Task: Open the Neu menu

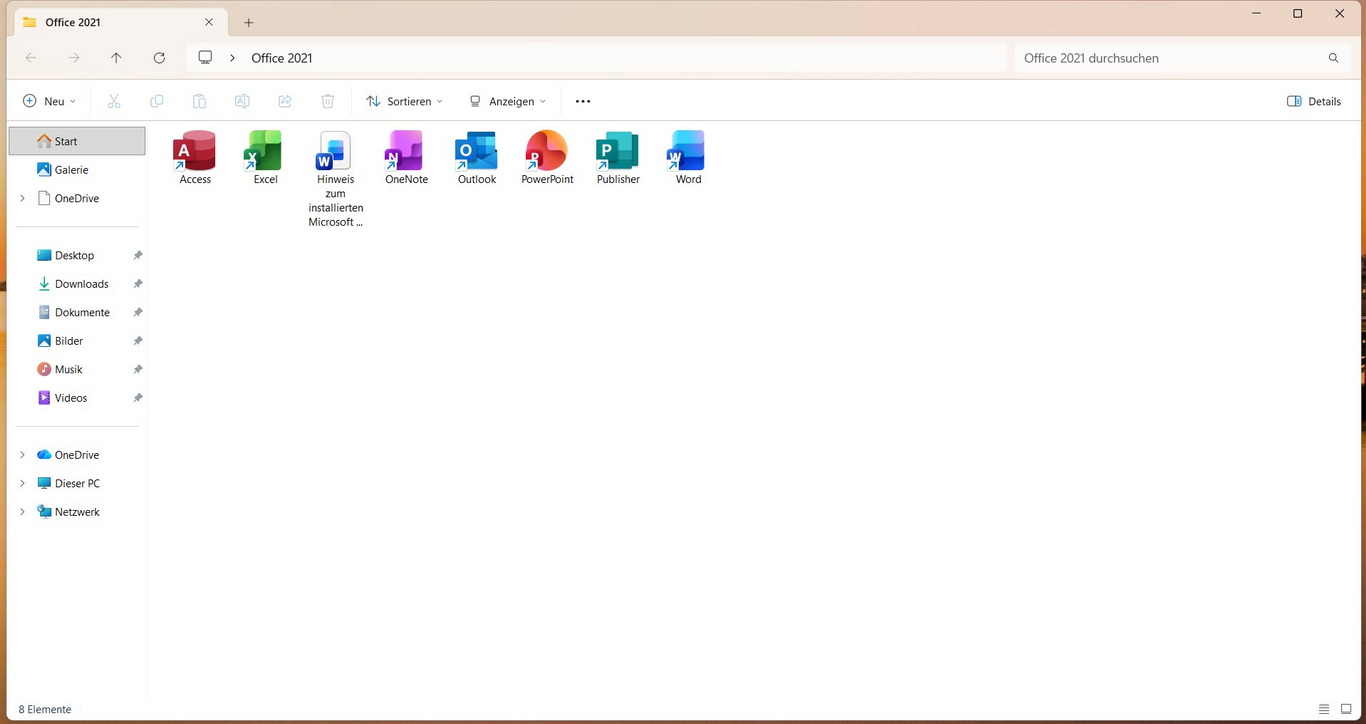Action: tap(49, 101)
